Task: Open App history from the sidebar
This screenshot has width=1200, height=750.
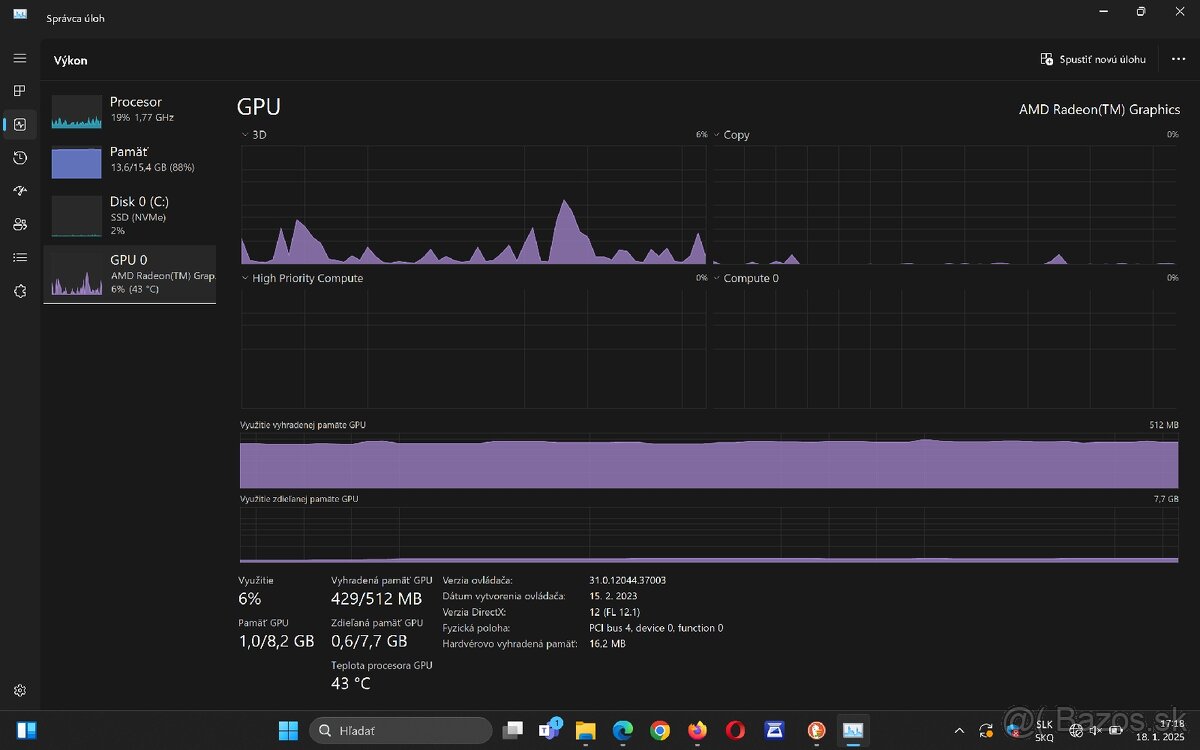Action: (x=20, y=158)
